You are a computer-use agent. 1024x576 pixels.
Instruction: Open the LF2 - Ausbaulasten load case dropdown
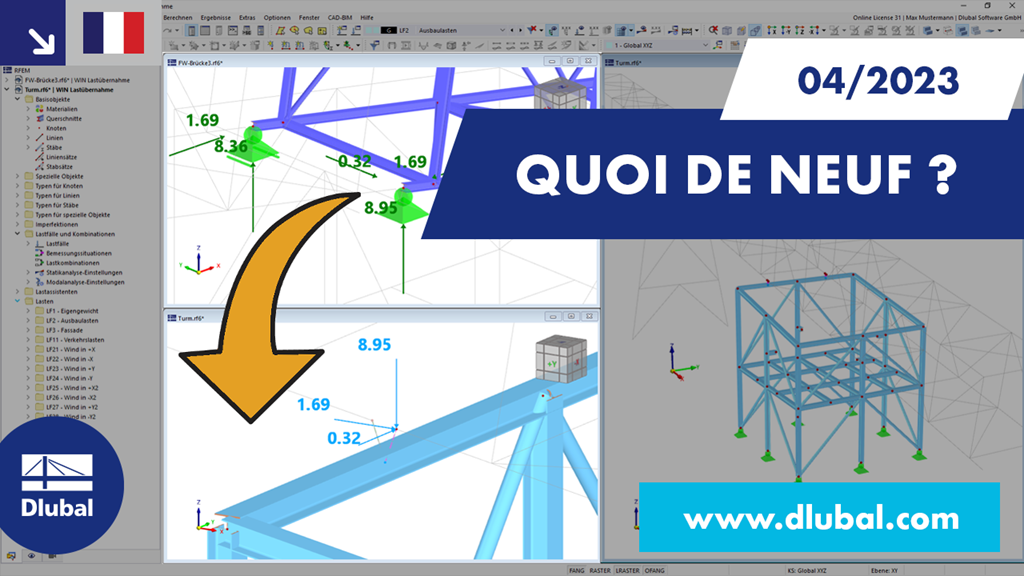coord(502,29)
